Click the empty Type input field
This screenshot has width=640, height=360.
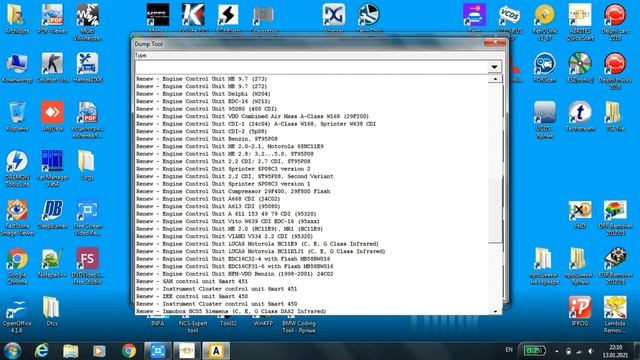tap(311, 67)
